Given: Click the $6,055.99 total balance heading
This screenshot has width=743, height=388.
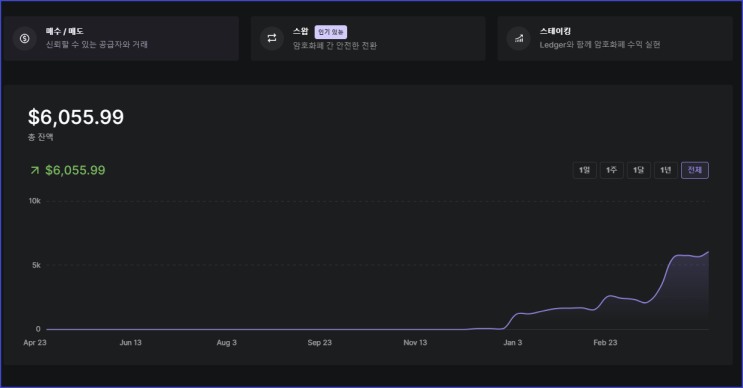Looking at the screenshot, I should pos(76,117).
